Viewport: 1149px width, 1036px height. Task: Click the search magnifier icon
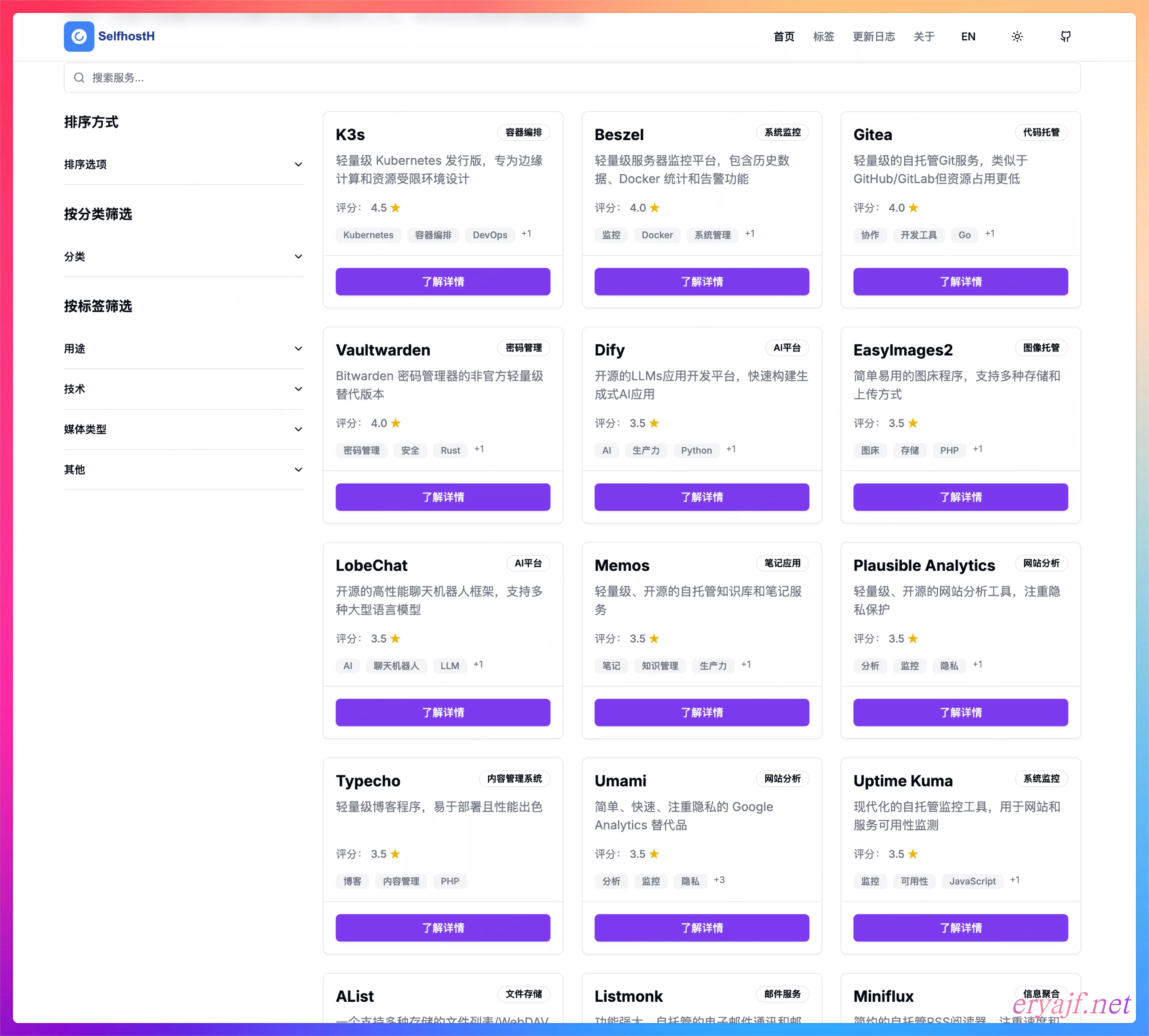tap(79, 77)
